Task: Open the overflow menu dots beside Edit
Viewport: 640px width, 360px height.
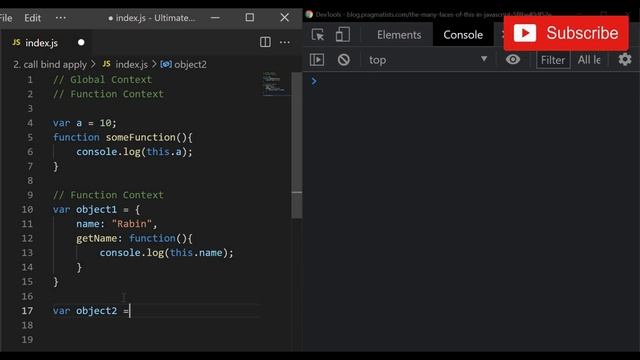Action: tap(60, 18)
